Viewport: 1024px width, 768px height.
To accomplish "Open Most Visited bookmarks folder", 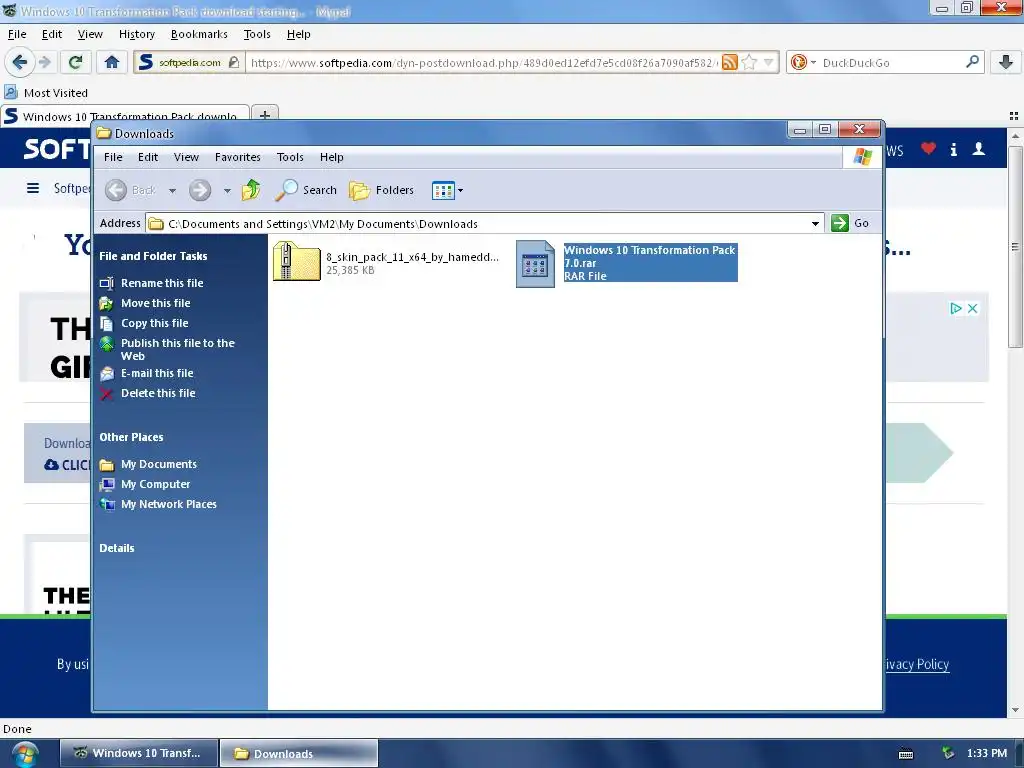I will pos(46,93).
